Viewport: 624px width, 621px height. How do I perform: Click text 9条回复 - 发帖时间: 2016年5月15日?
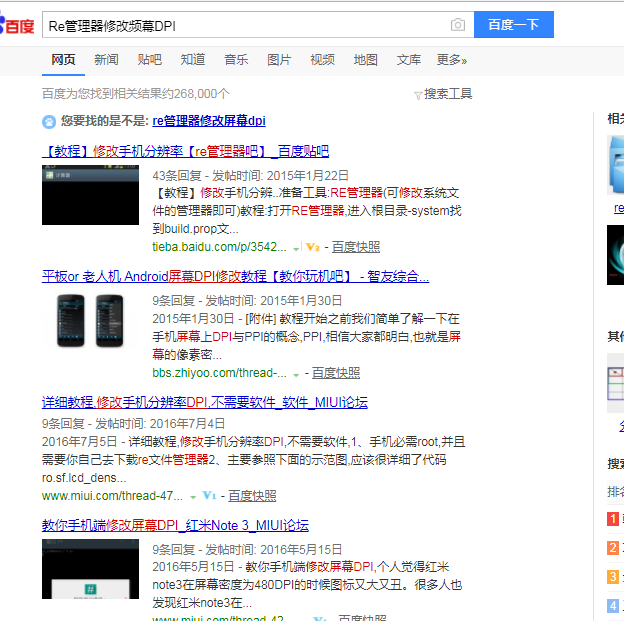tap(247, 550)
